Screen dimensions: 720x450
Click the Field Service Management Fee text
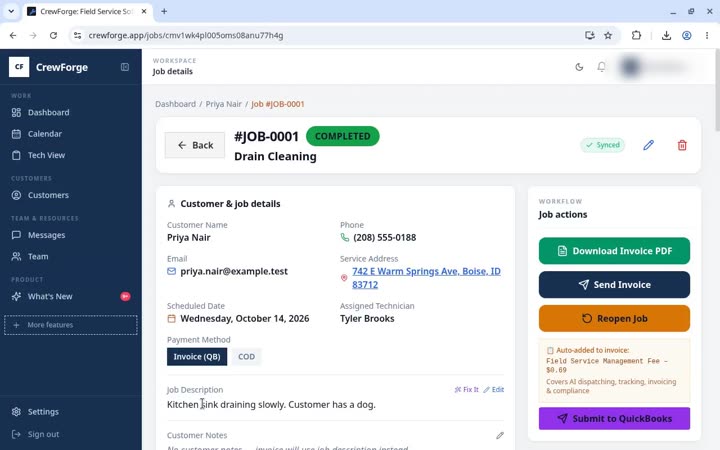(x=607, y=366)
